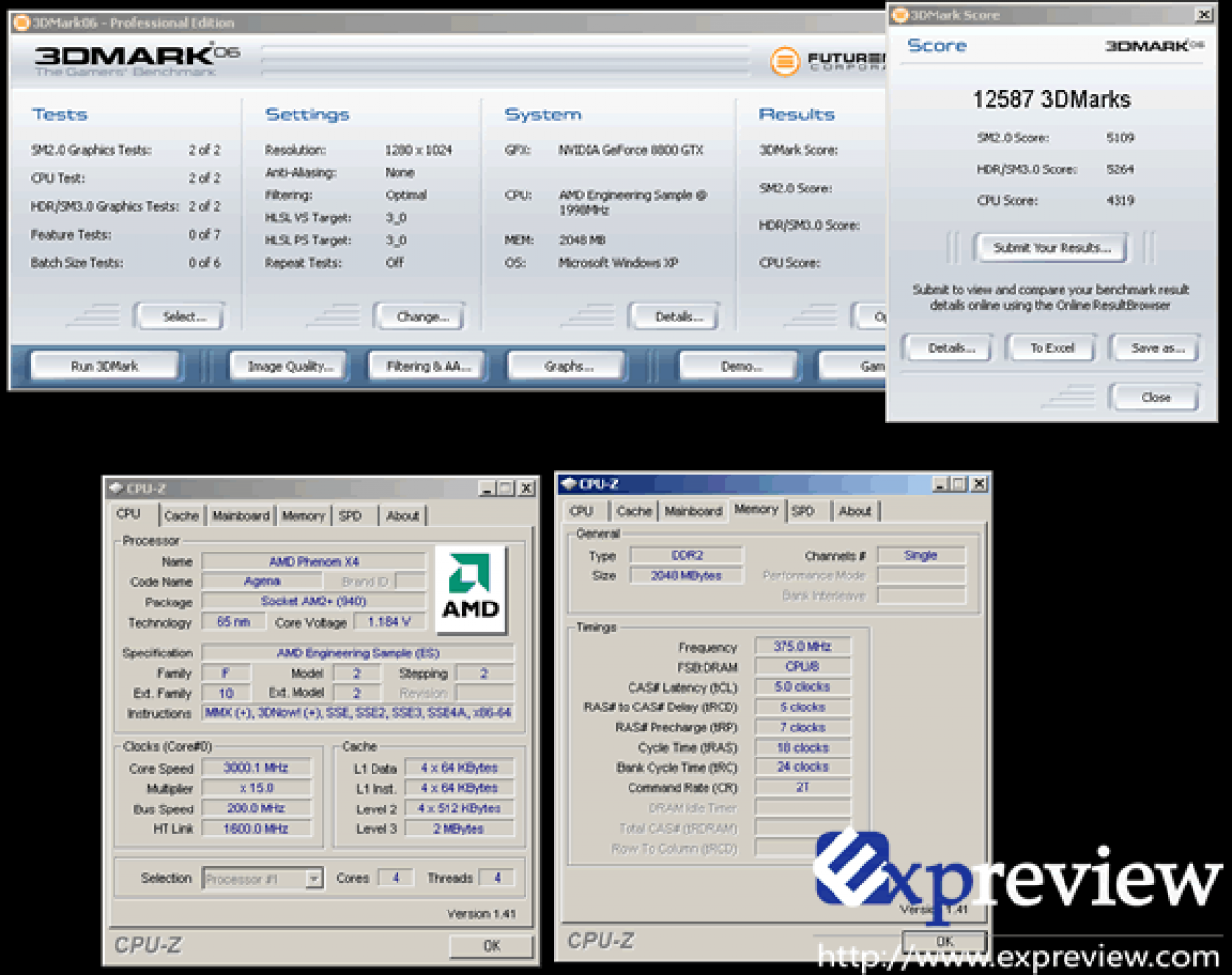This screenshot has height=975, width=1232.
Task: Click the Futuremark logo icon
Action: pyautogui.click(x=784, y=62)
